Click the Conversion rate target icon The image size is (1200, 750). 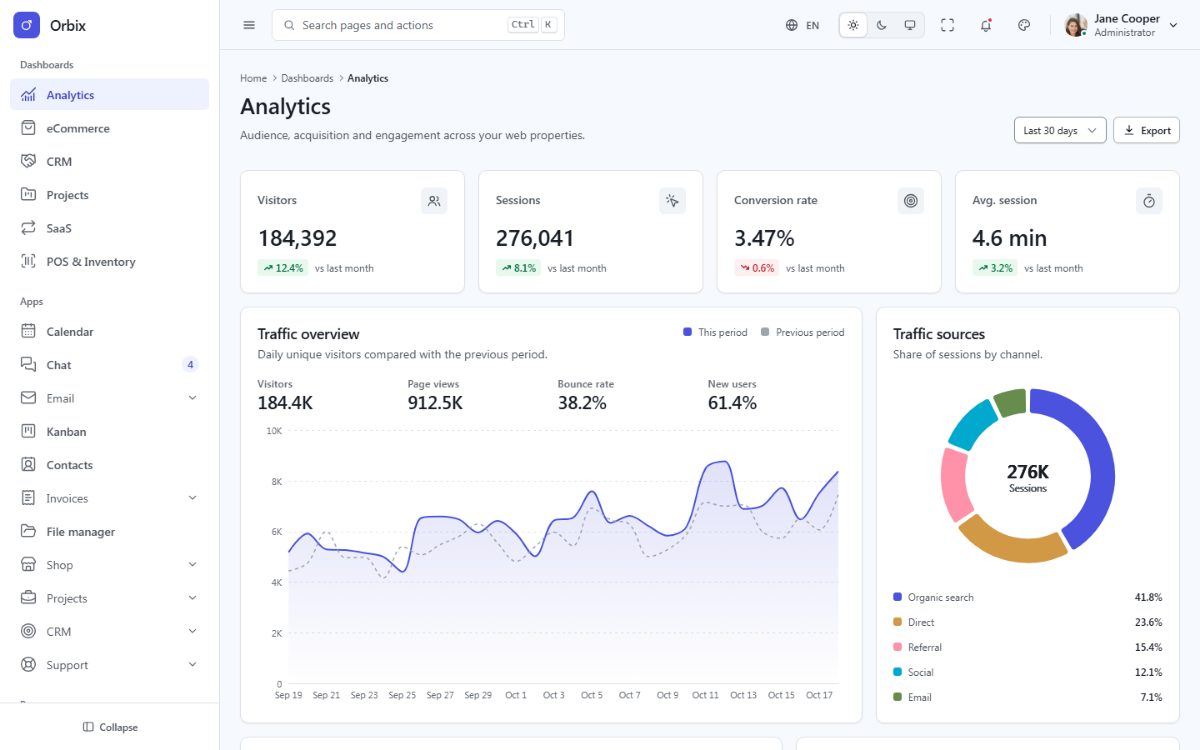[x=910, y=201]
